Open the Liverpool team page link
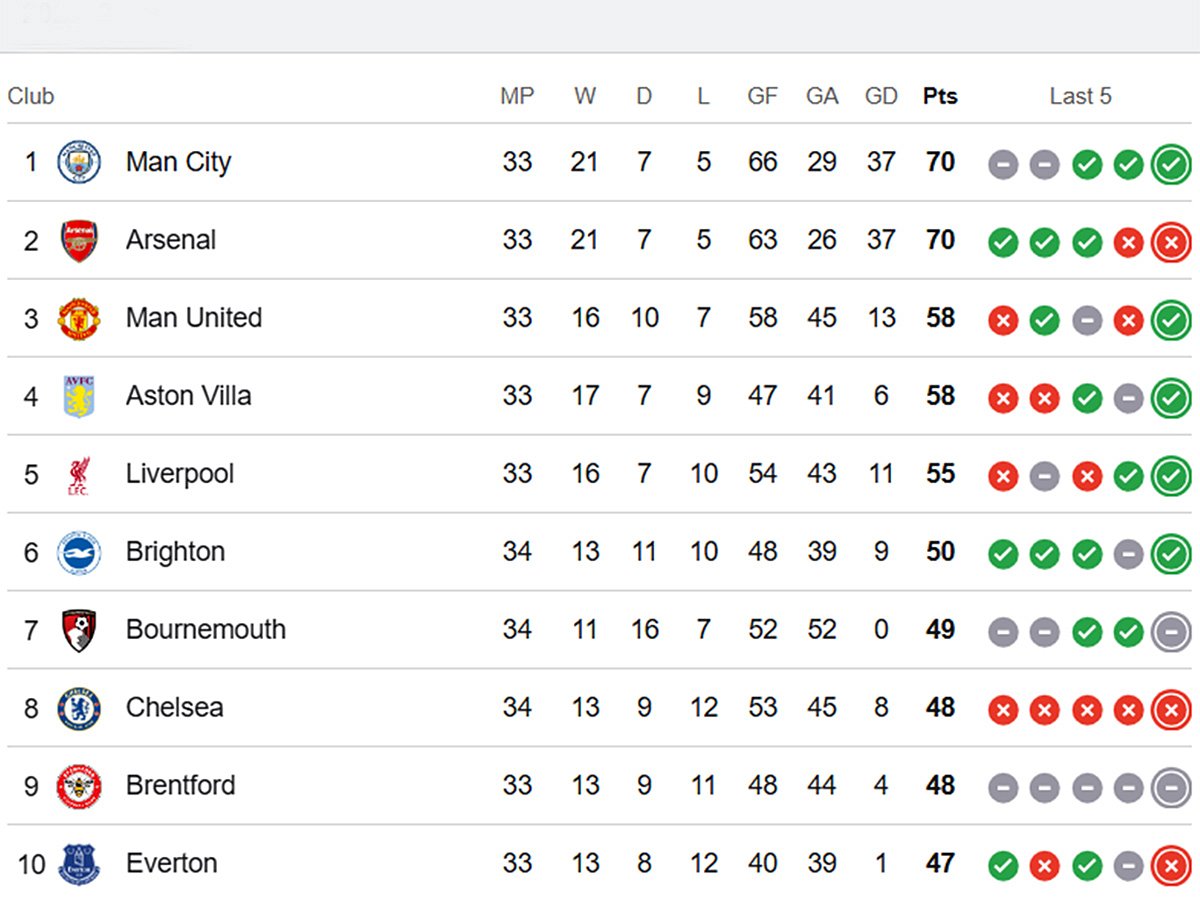The width and height of the screenshot is (1200, 900). 180,474
